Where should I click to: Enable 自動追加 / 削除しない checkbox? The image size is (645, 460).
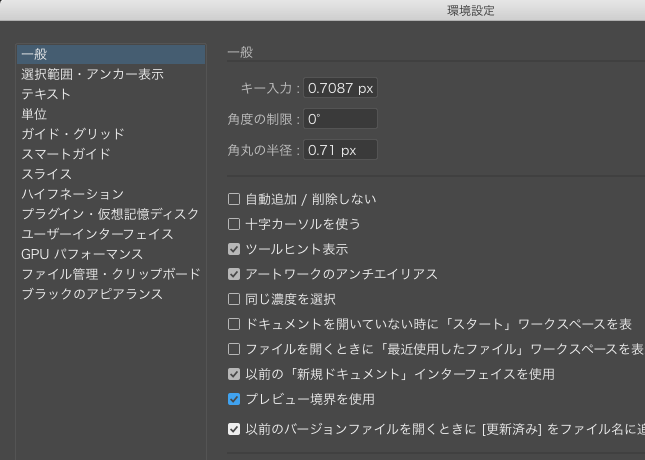[234, 199]
